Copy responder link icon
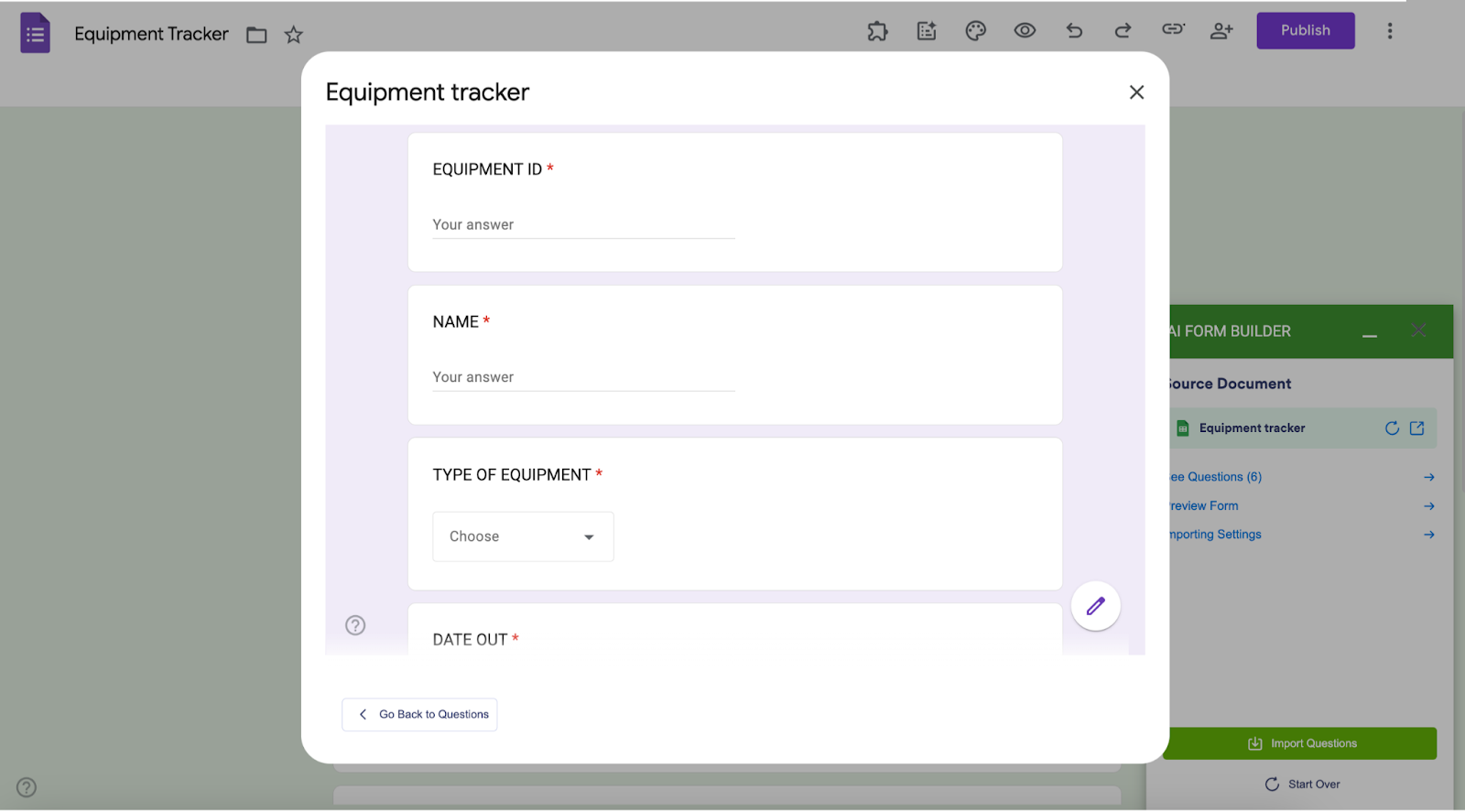The image size is (1465, 812). 1173,29
